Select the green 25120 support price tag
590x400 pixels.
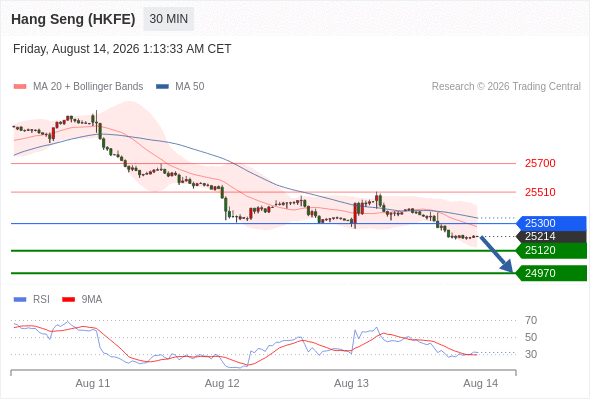pyautogui.click(x=551, y=251)
